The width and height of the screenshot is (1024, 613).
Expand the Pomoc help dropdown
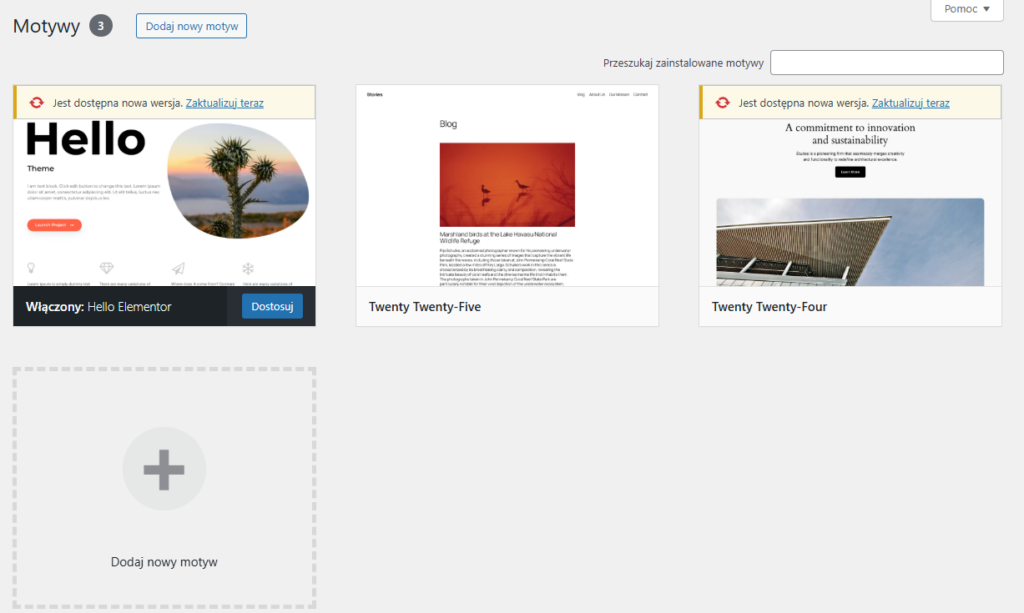(x=966, y=10)
